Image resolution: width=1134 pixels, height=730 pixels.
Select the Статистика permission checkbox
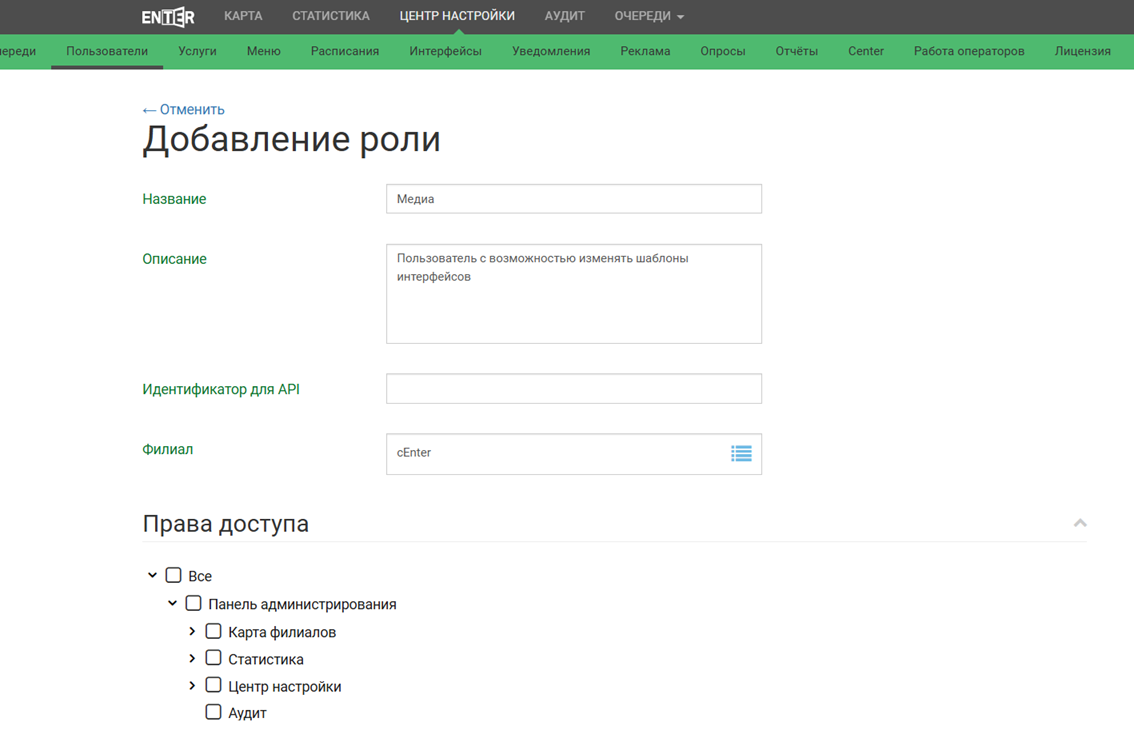pos(214,659)
